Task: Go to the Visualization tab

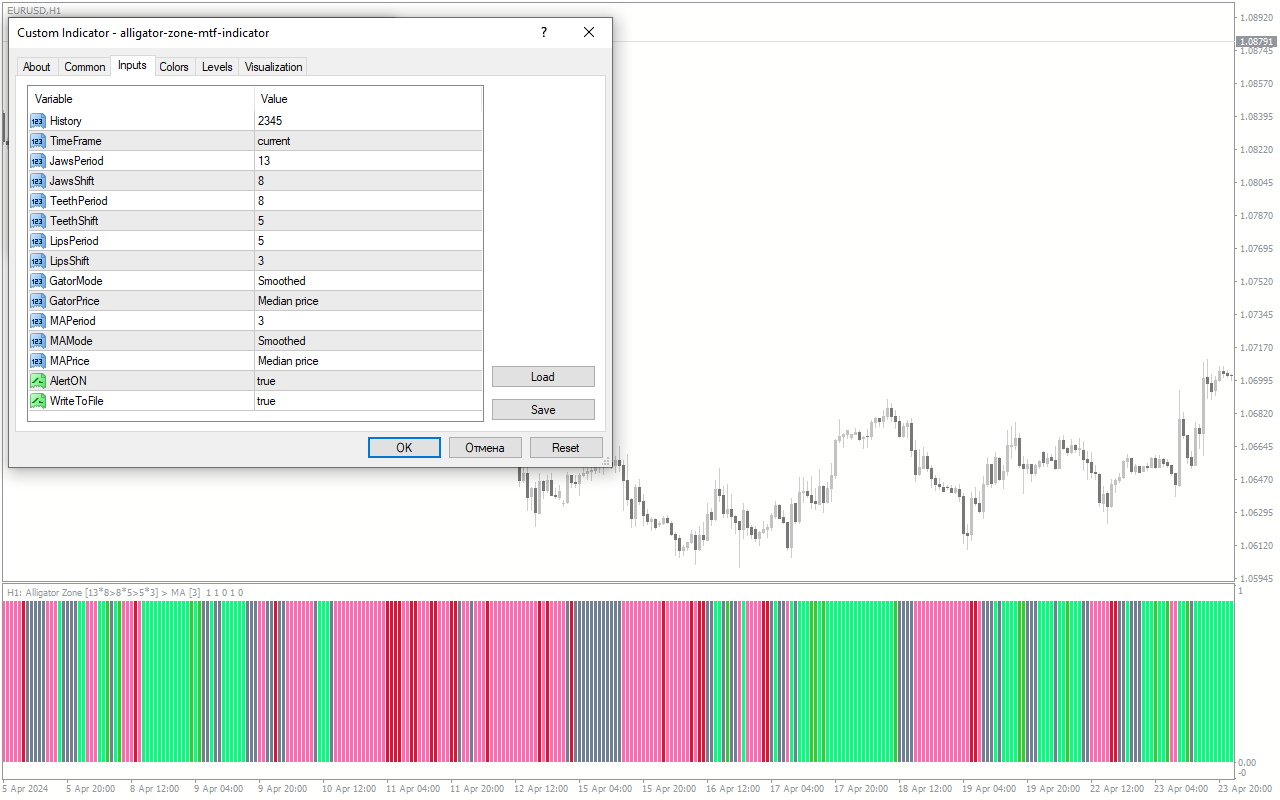Action: (274, 67)
